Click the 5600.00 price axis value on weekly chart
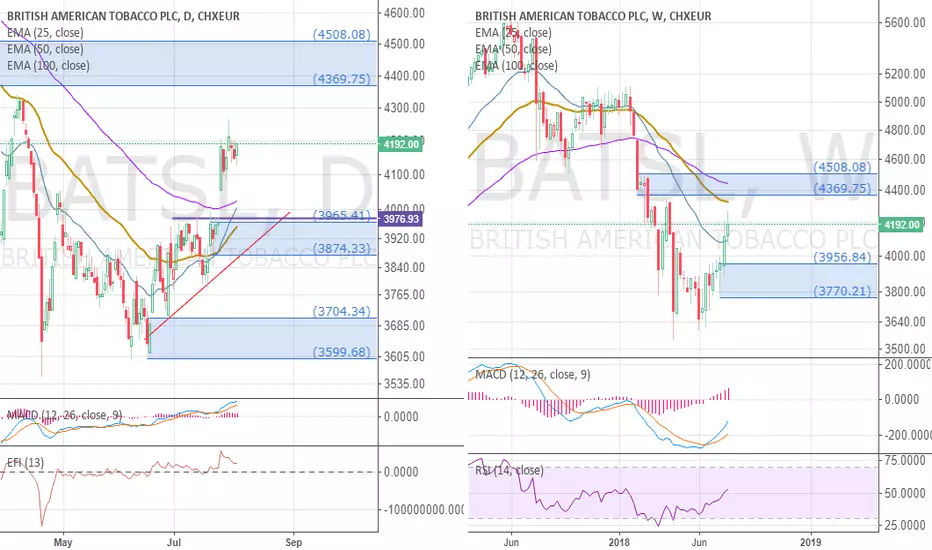The width and height of the screenshot is (932, 550). point(905,23)
